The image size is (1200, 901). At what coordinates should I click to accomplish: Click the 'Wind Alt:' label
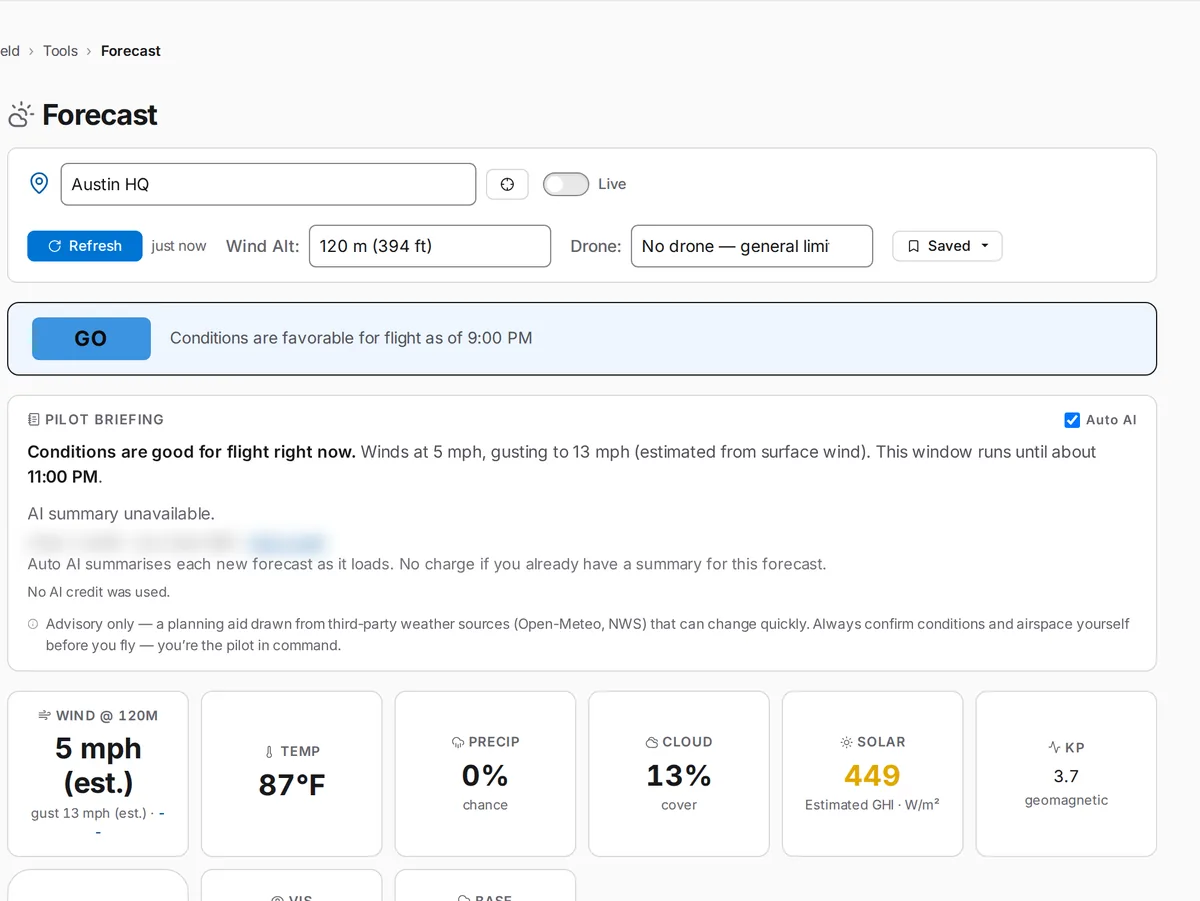coord(263,246)
